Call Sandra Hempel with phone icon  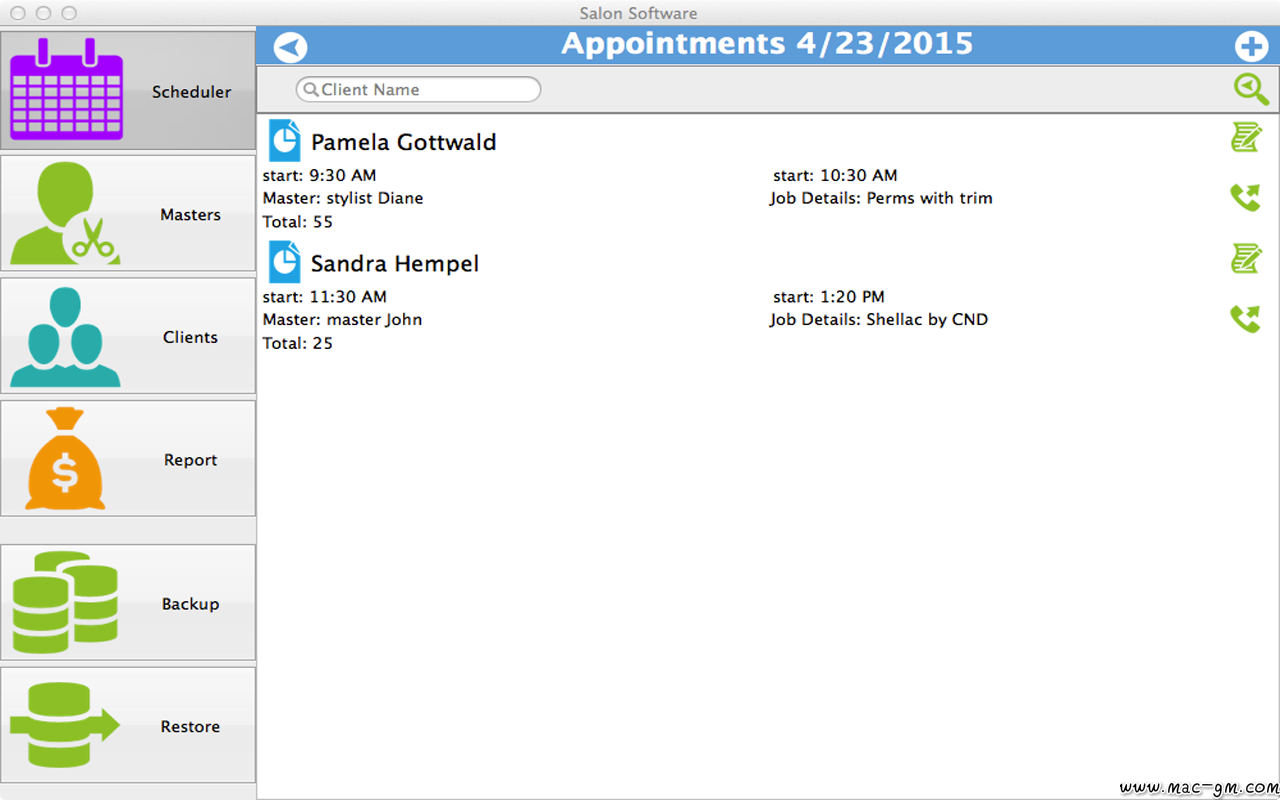coord(1246,319)
